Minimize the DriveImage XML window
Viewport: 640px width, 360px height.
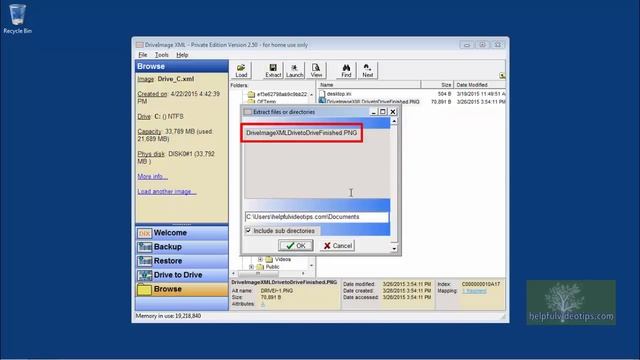click(467, 44)
